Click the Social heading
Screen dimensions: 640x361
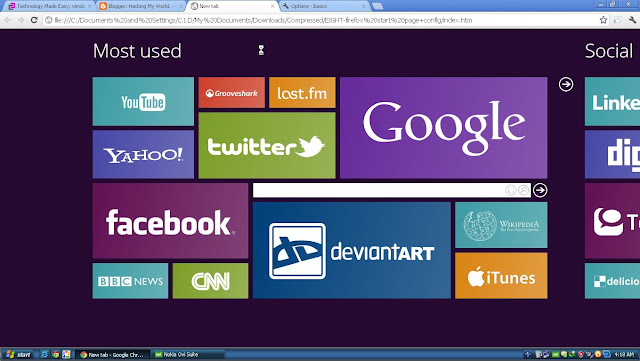point(609,51)
